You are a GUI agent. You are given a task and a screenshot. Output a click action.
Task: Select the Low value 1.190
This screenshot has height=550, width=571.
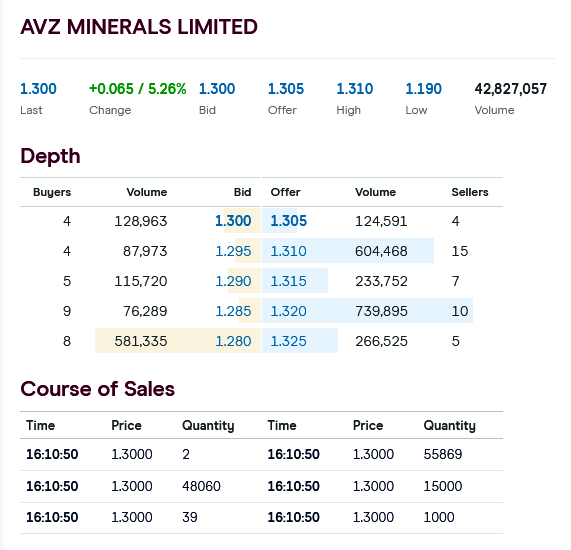pyautogui.click(x=424, y=89)
